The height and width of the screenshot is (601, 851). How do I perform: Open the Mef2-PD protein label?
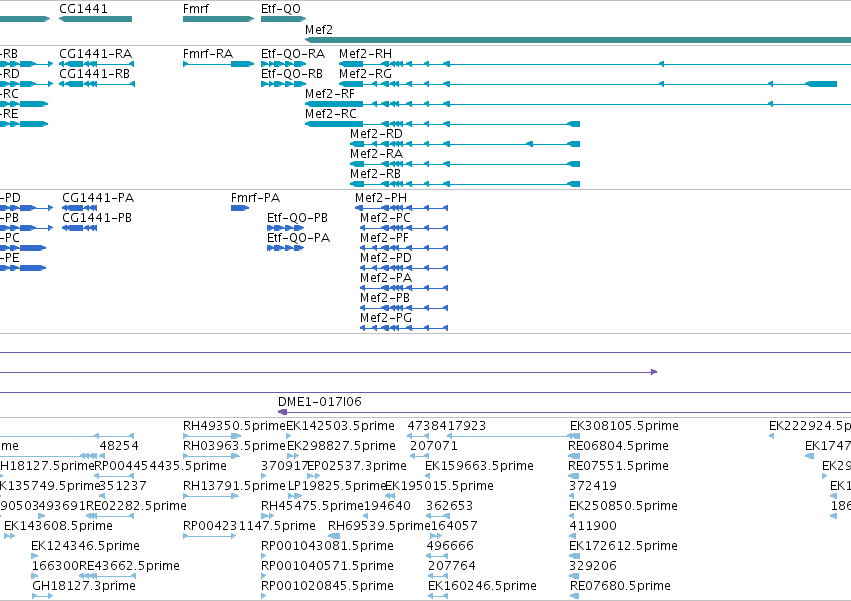pyautogui.click(x=386, y=258)
